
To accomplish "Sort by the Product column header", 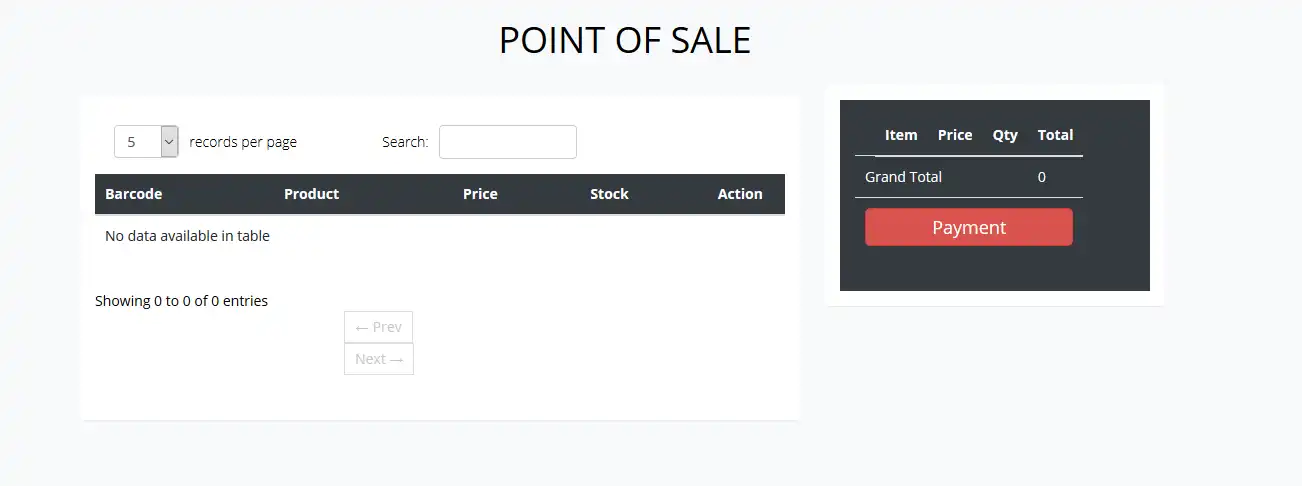I will click(311, 194).
